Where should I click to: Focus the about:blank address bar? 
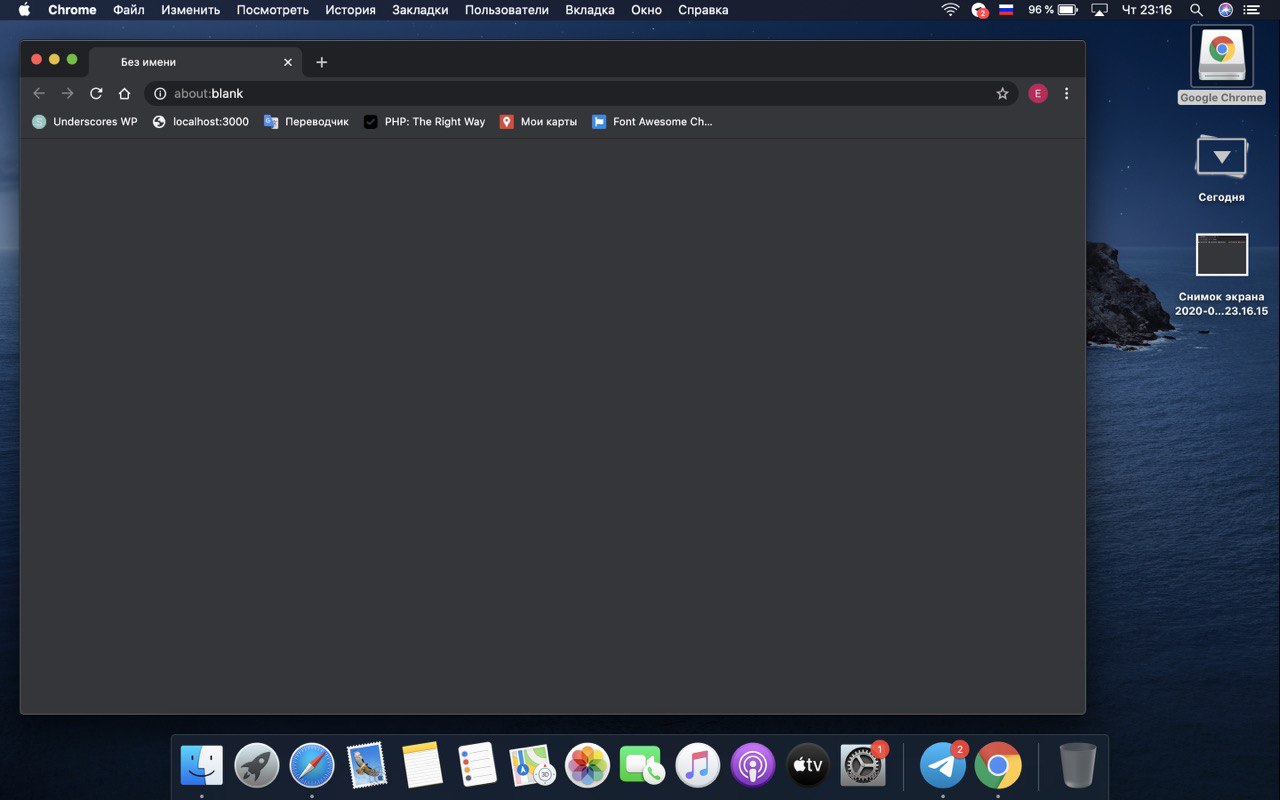[581, 93]
